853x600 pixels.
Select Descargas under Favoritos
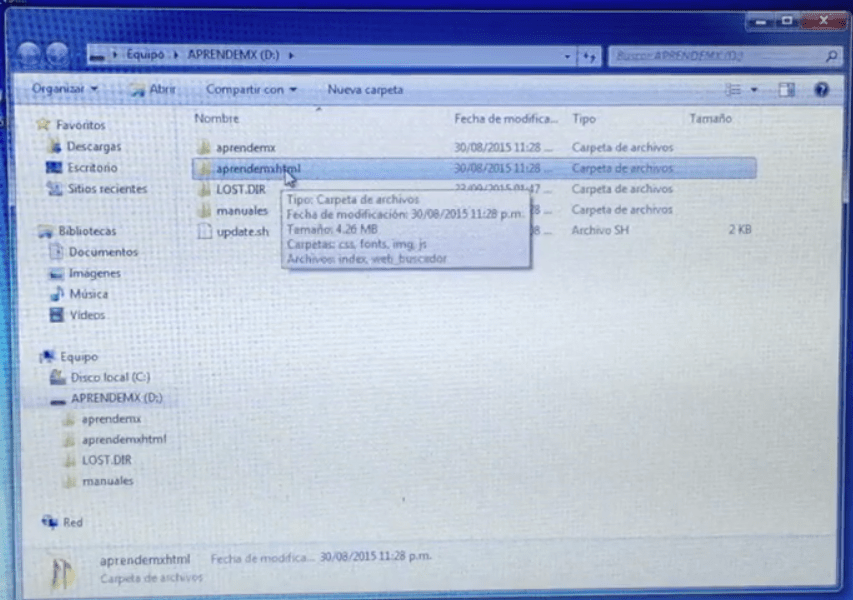point(93,146)
